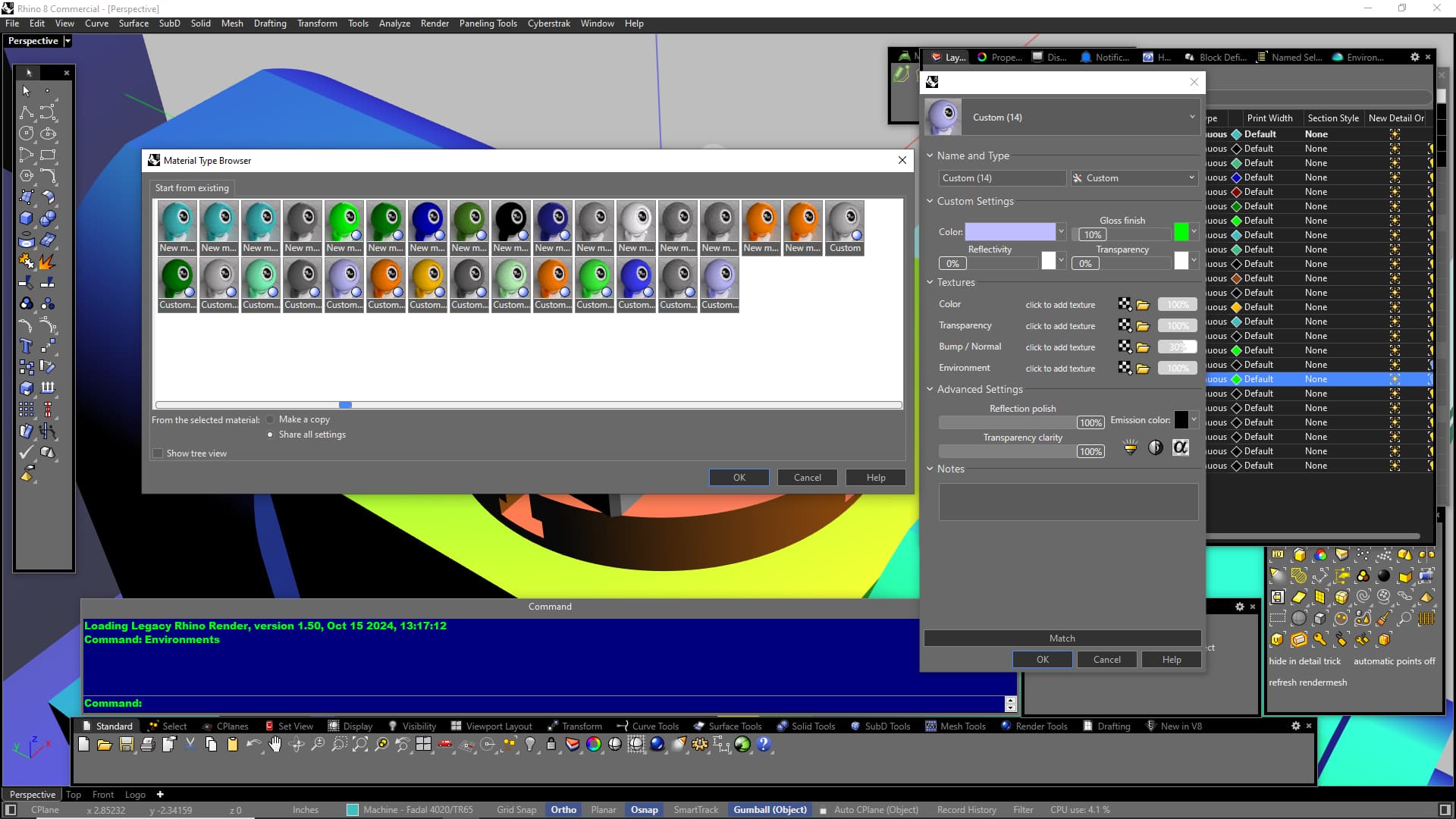Collapse the Advanced Settings section

point(930,389)
